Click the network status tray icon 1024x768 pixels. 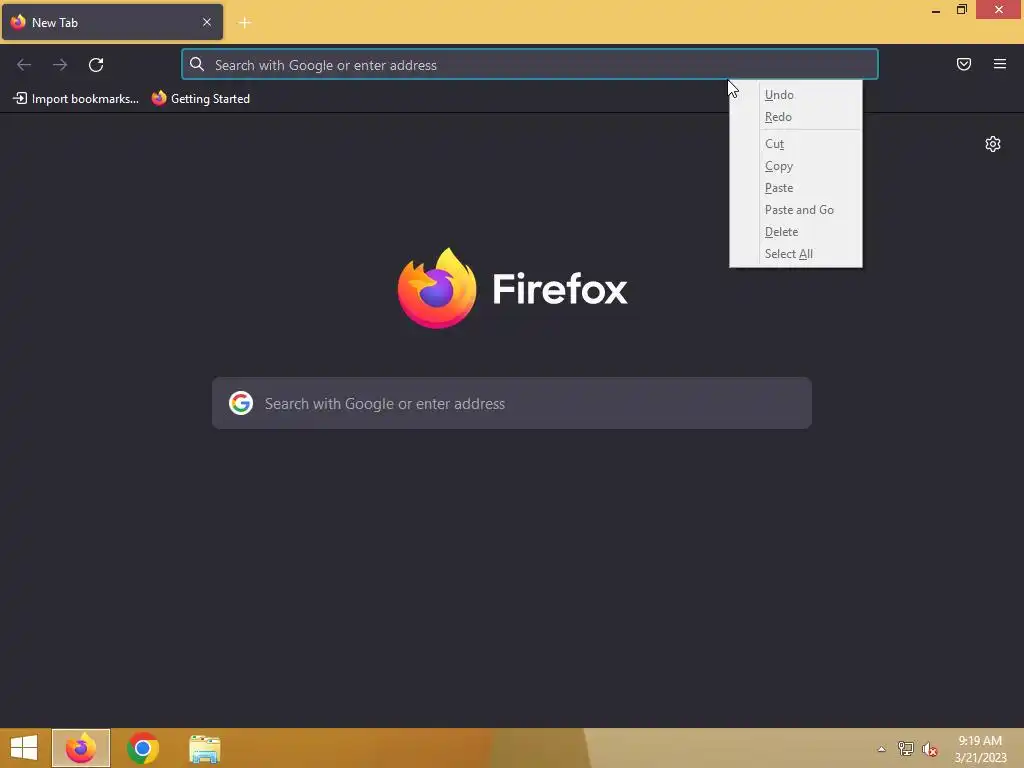point(906,748)
